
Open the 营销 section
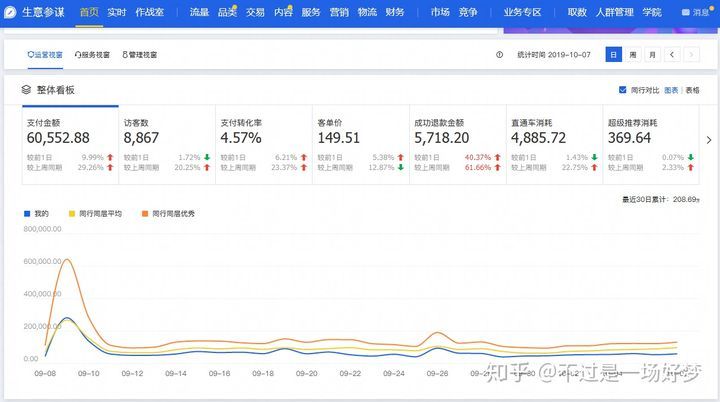click(339, 12)
